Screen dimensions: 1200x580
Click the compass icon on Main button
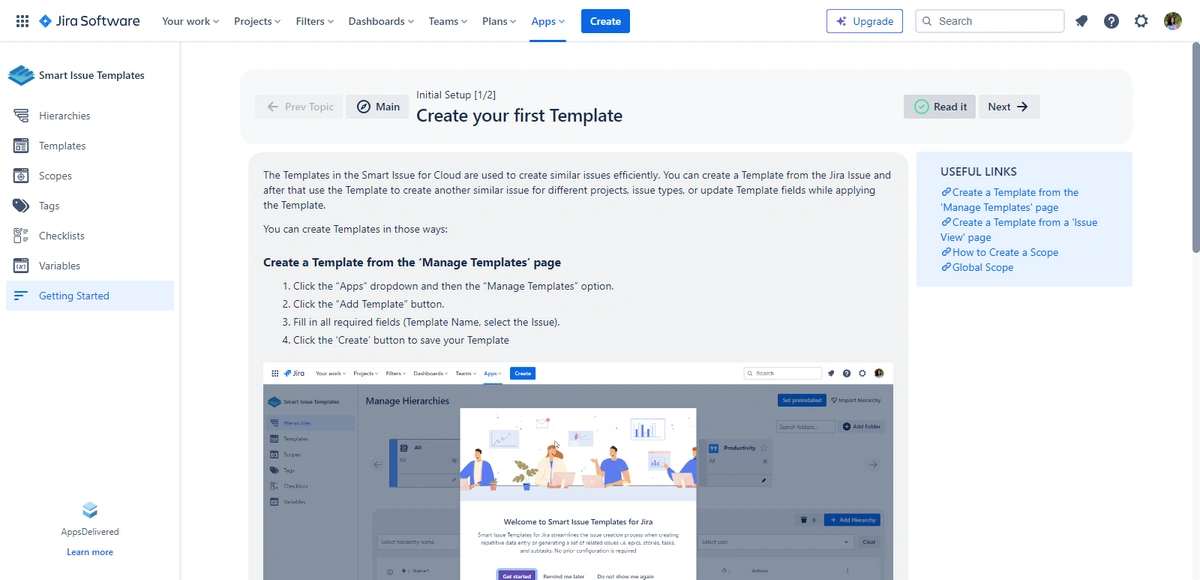point(364,107)
